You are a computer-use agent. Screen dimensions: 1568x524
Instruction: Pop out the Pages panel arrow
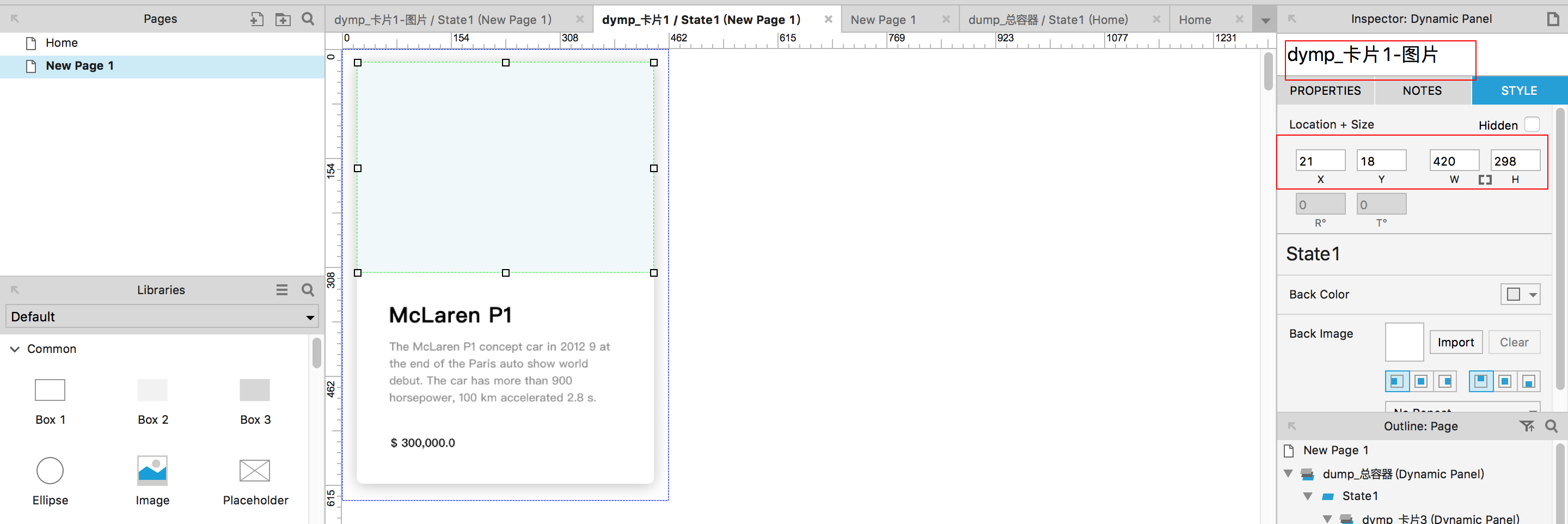pos(15,19)
